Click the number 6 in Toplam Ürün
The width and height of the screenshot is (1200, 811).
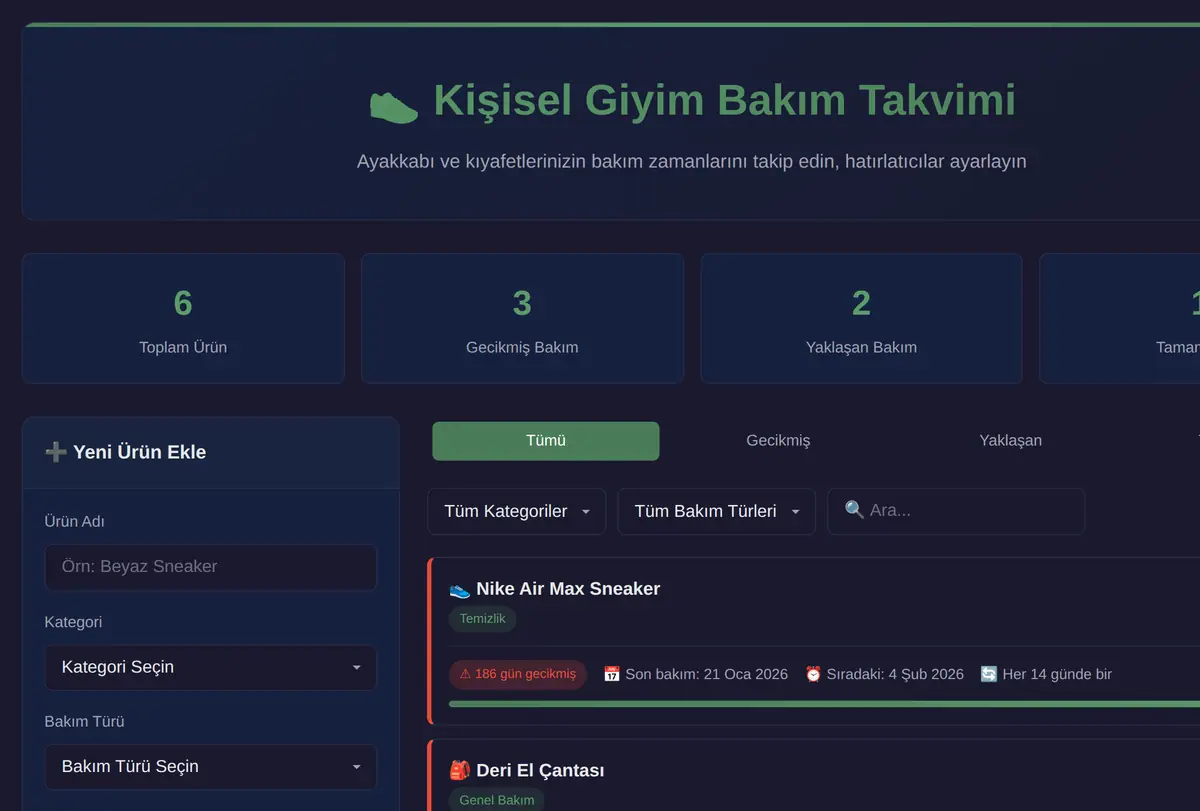[x=183, y=303]
